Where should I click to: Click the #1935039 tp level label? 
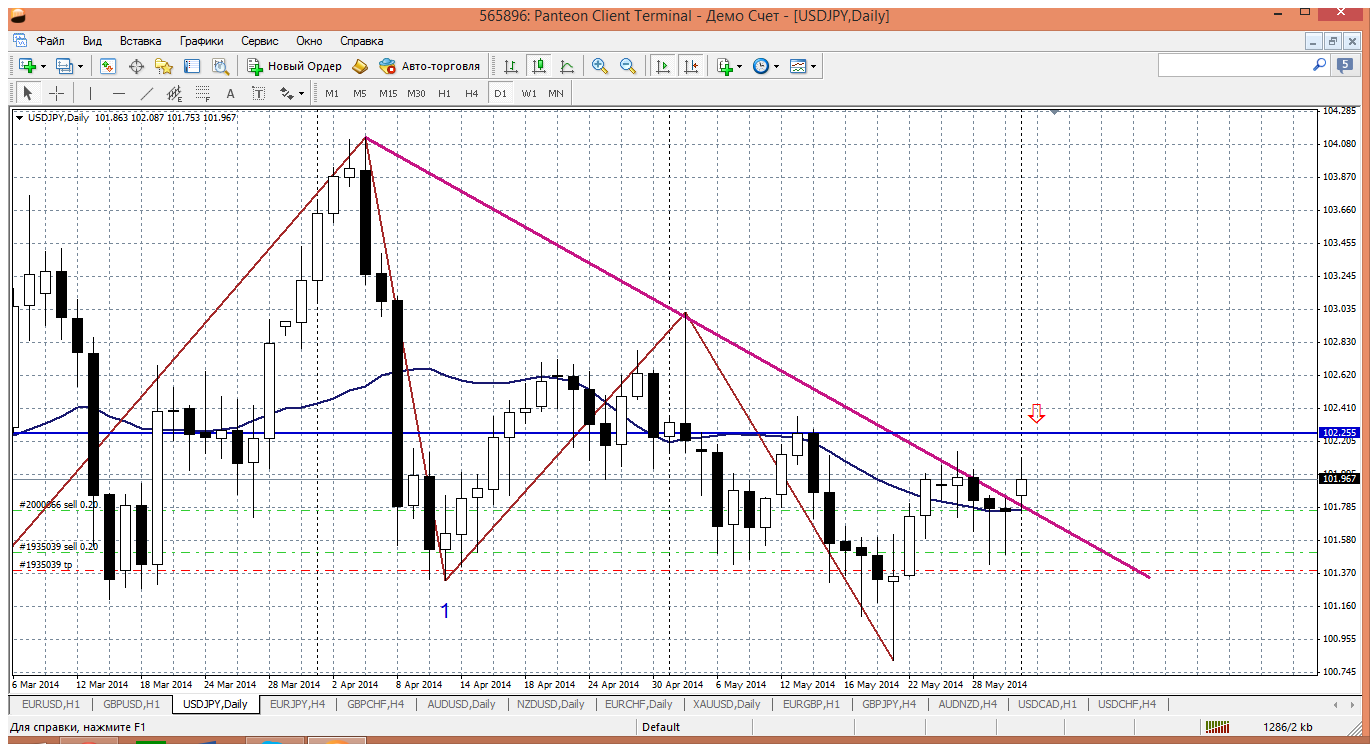click(x=45, y=565)
